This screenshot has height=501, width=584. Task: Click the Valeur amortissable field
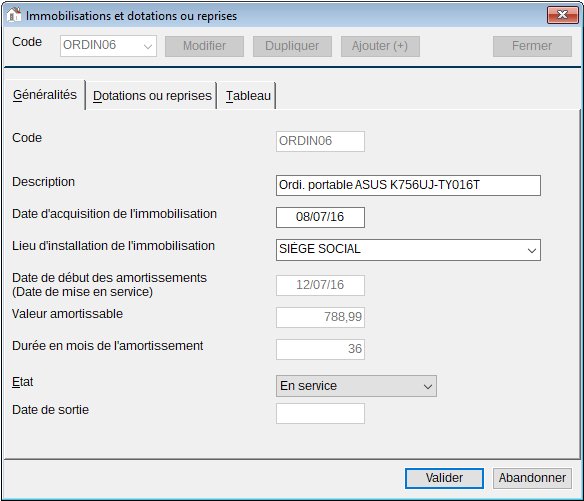click(x=320, y=317)
